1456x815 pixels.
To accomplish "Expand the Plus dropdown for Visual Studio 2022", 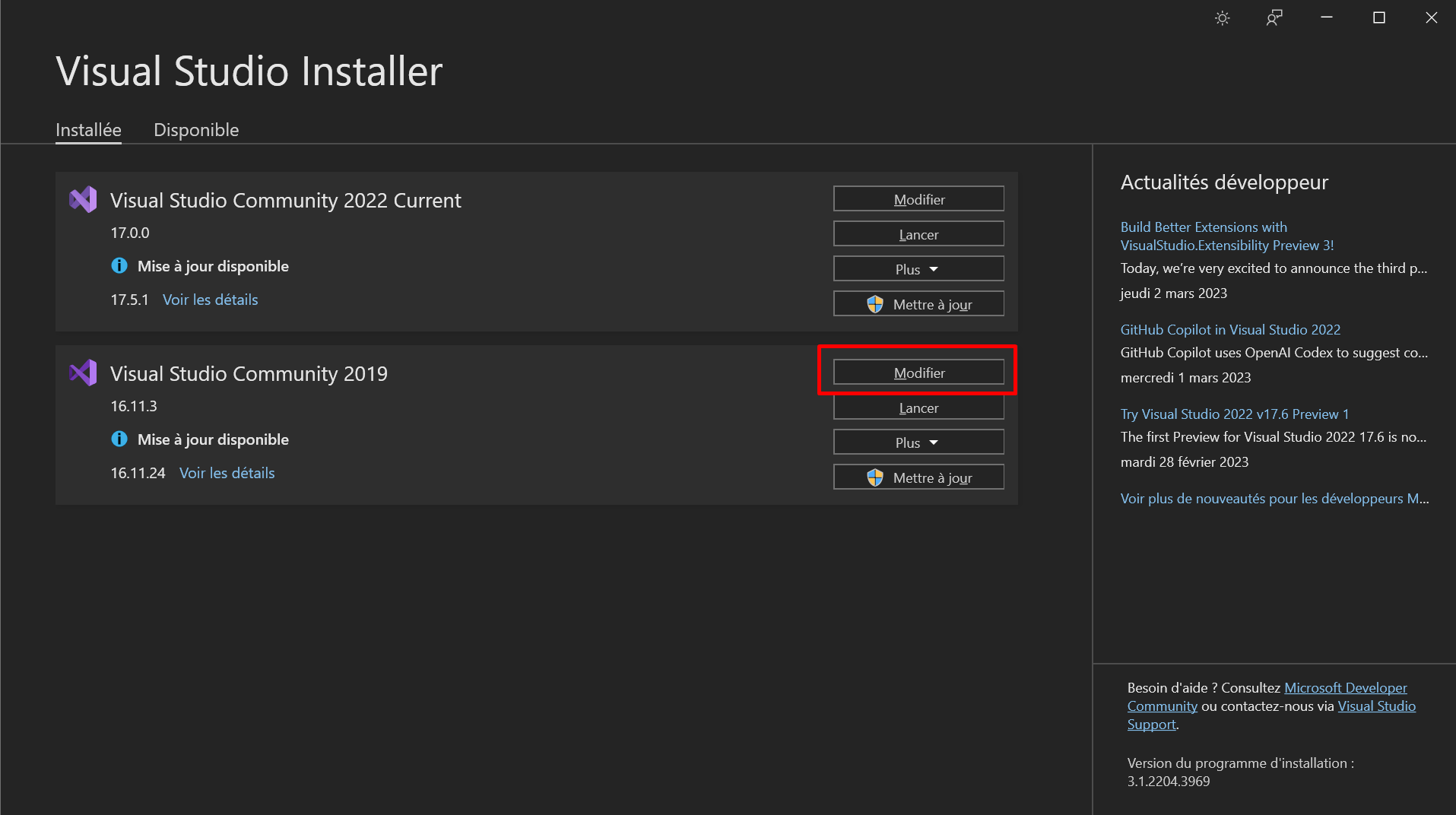I will point(918,269).
